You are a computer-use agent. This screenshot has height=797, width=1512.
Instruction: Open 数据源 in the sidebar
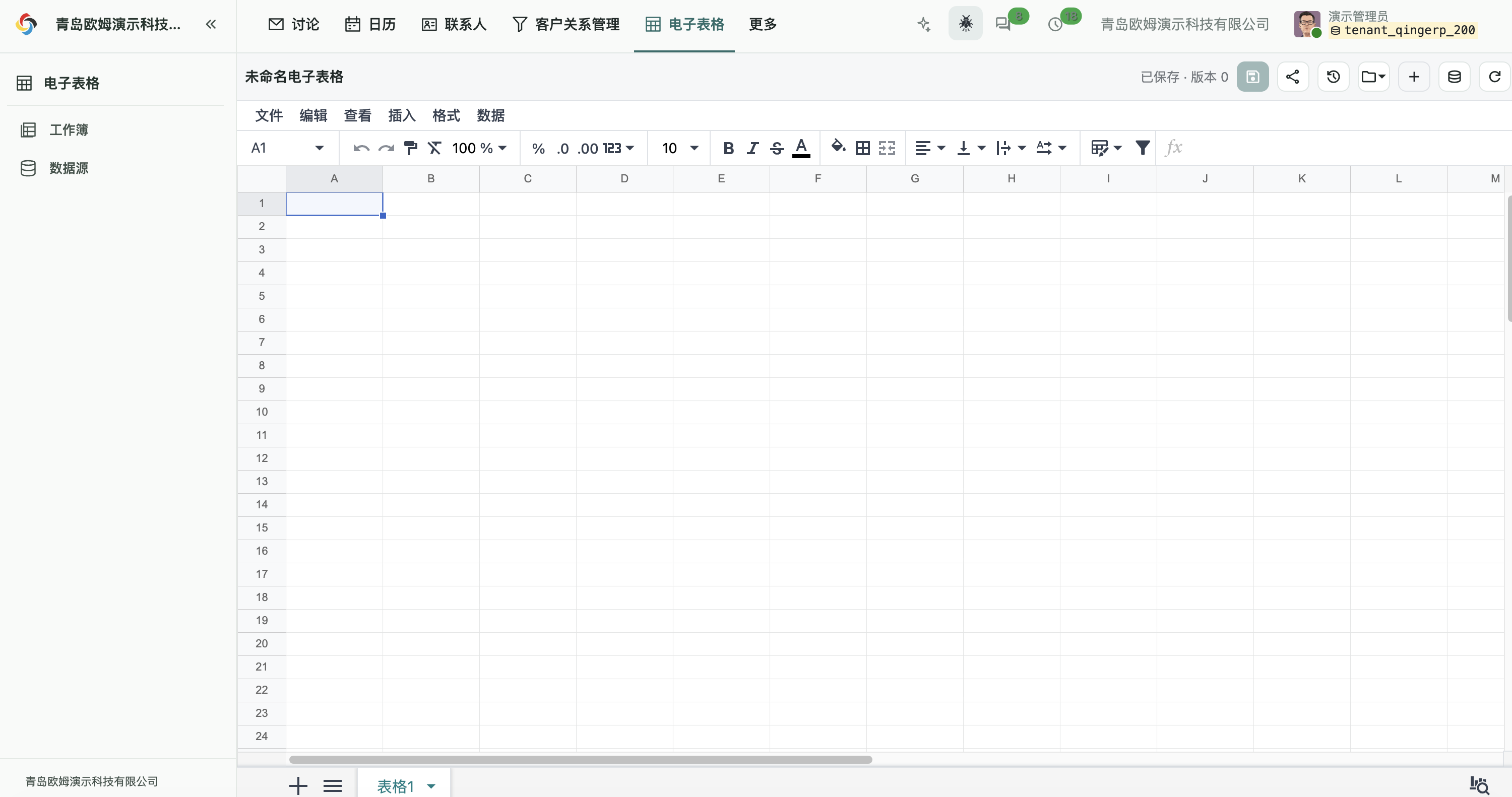[x=69, y=168]
